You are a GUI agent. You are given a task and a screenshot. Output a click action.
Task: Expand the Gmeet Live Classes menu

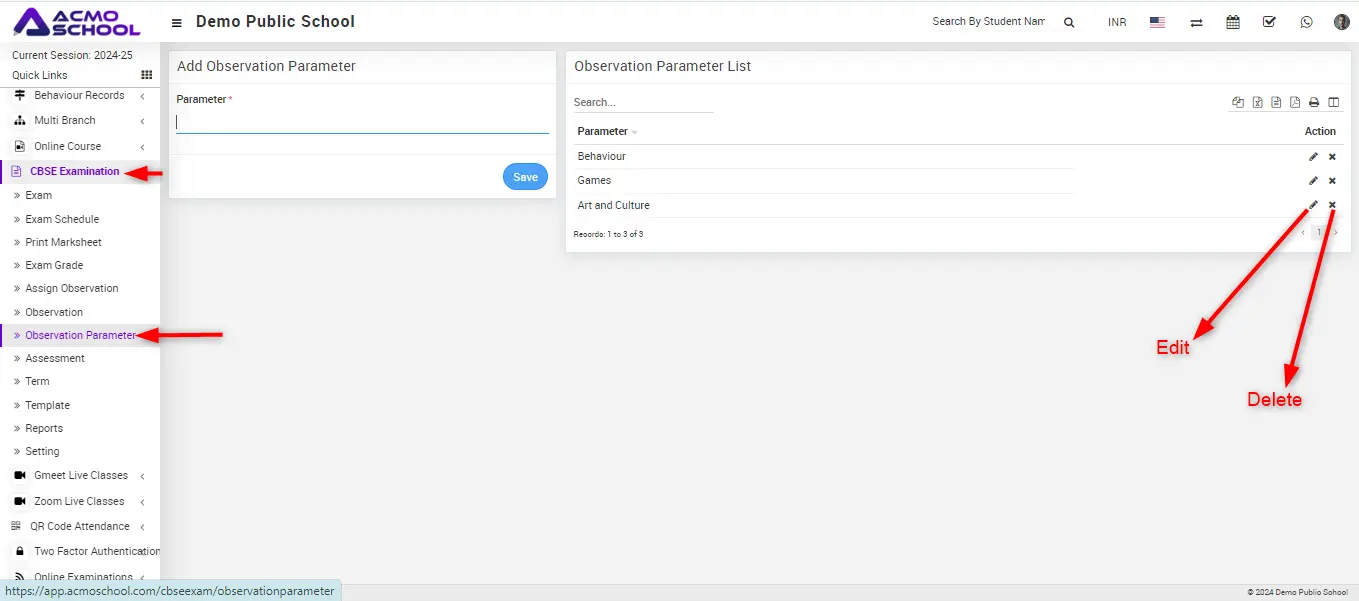80,476
